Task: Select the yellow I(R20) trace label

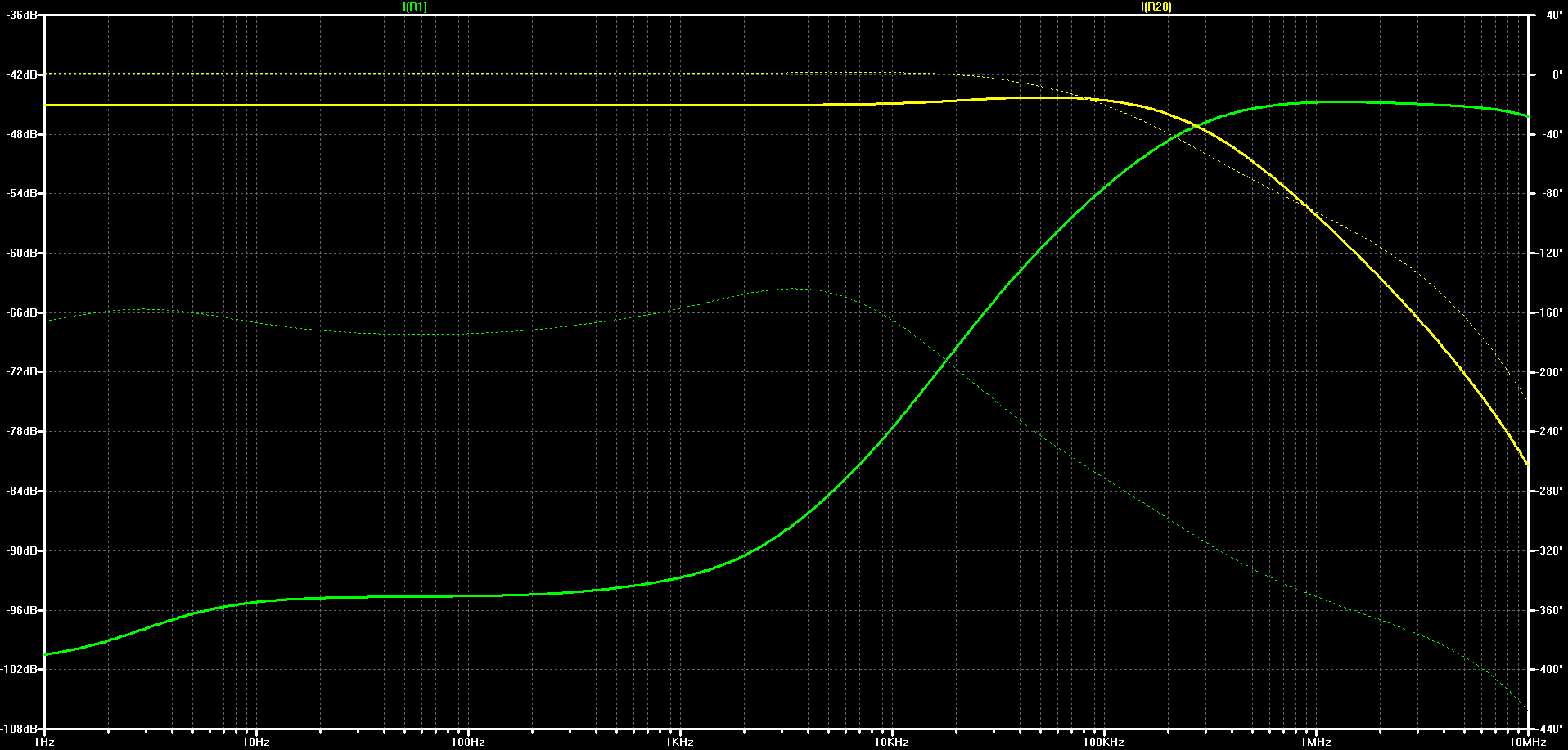Action: [x=1156, y=7]
